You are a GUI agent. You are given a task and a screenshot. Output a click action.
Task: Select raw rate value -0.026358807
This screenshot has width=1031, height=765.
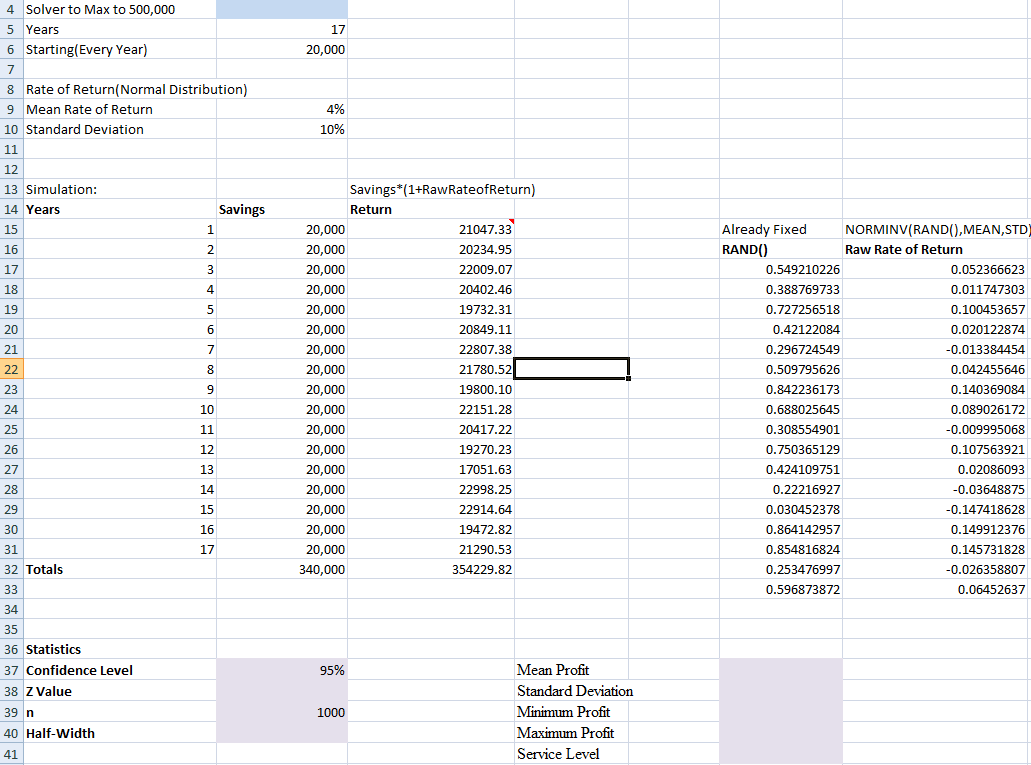click(937, 570)
